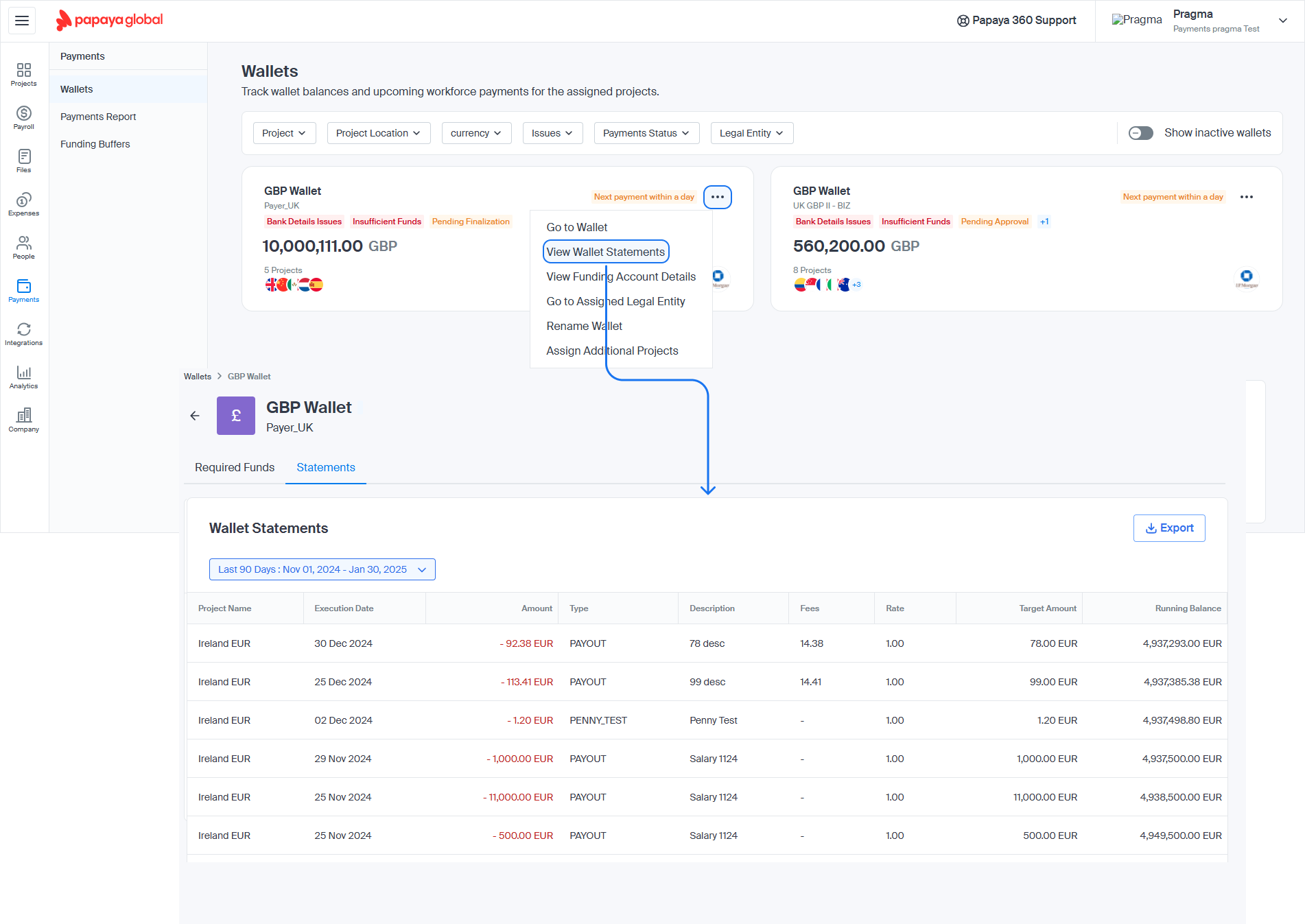Open the currency filter dropdown
The image size is (1305, 924).
click(476, 133)
